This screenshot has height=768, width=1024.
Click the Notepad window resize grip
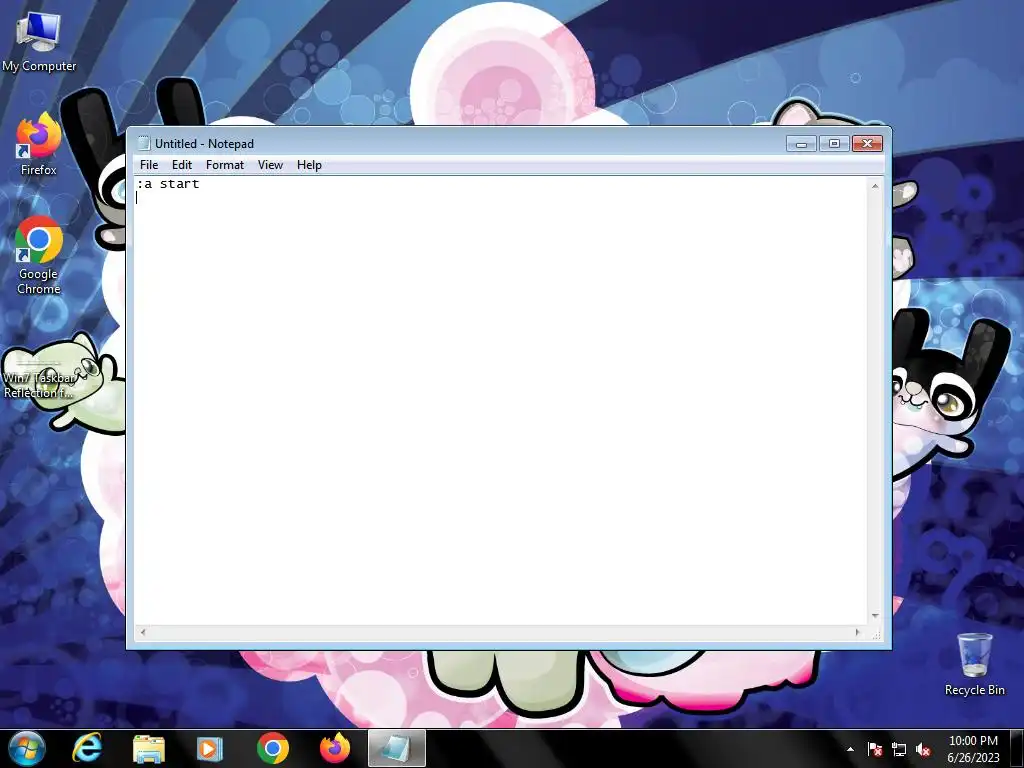876,633
